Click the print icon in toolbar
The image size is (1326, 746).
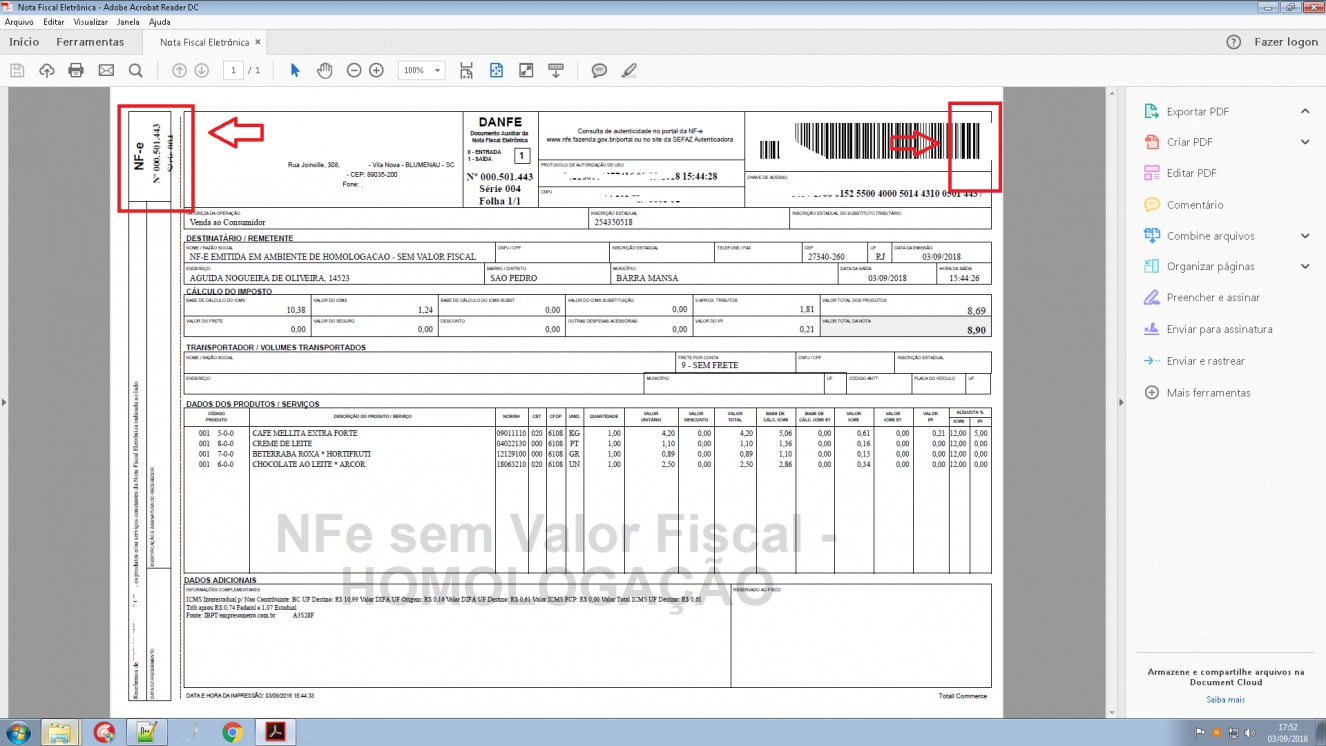pyautogui.click(x=76, y=70)
